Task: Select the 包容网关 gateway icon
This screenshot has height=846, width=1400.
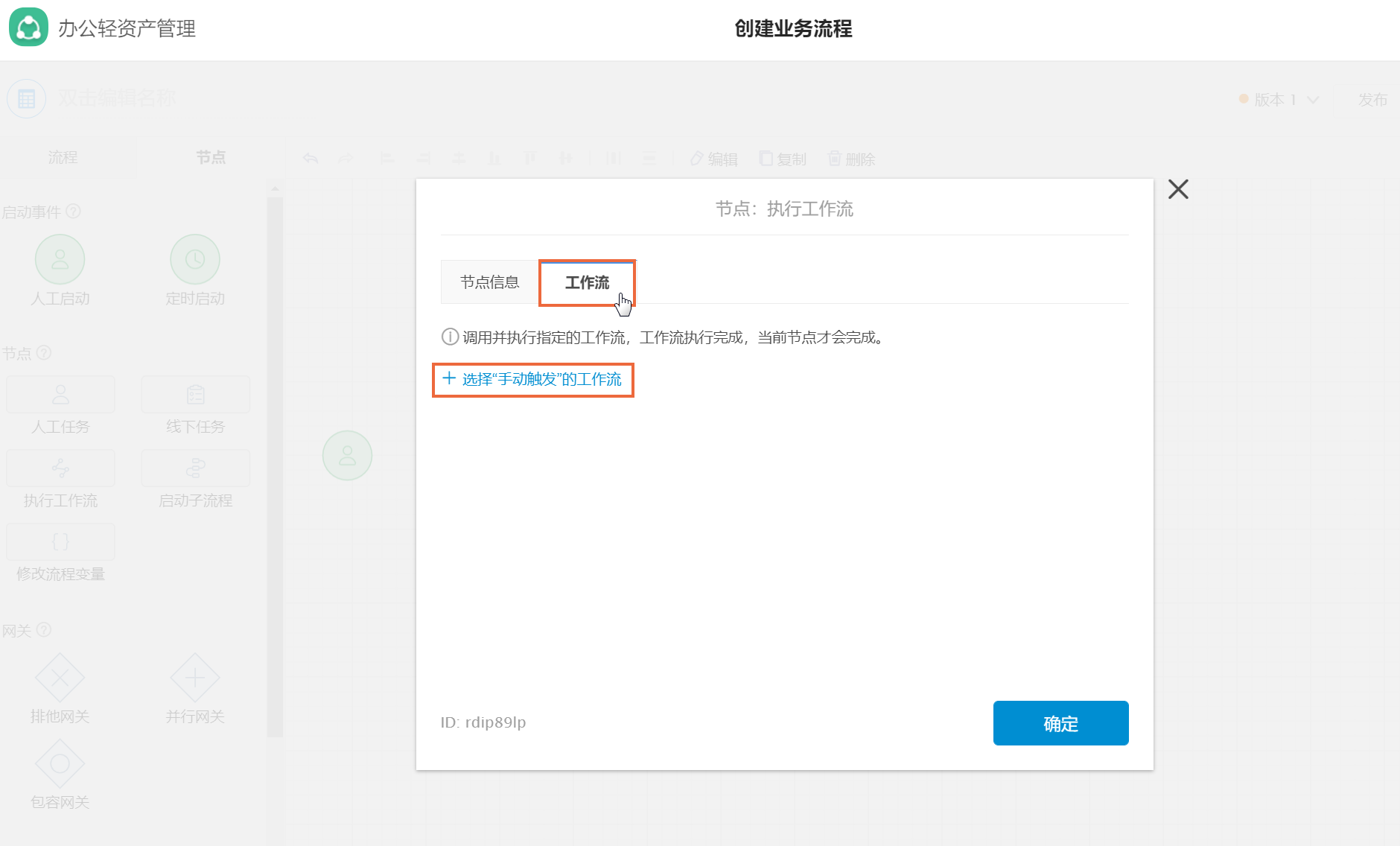Action: tap(60, 763)
